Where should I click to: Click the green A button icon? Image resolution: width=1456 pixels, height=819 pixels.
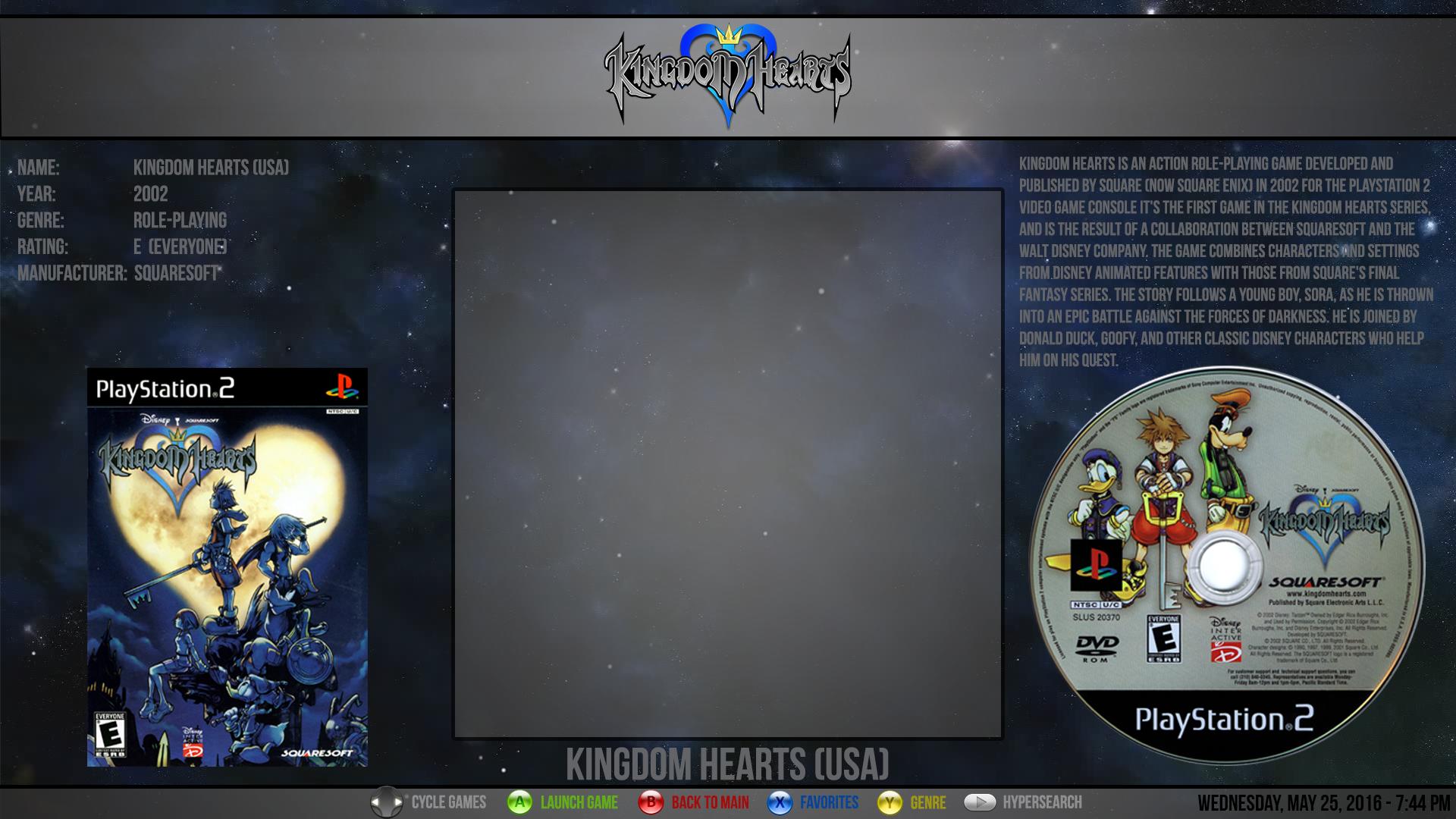tap(519, 802)
